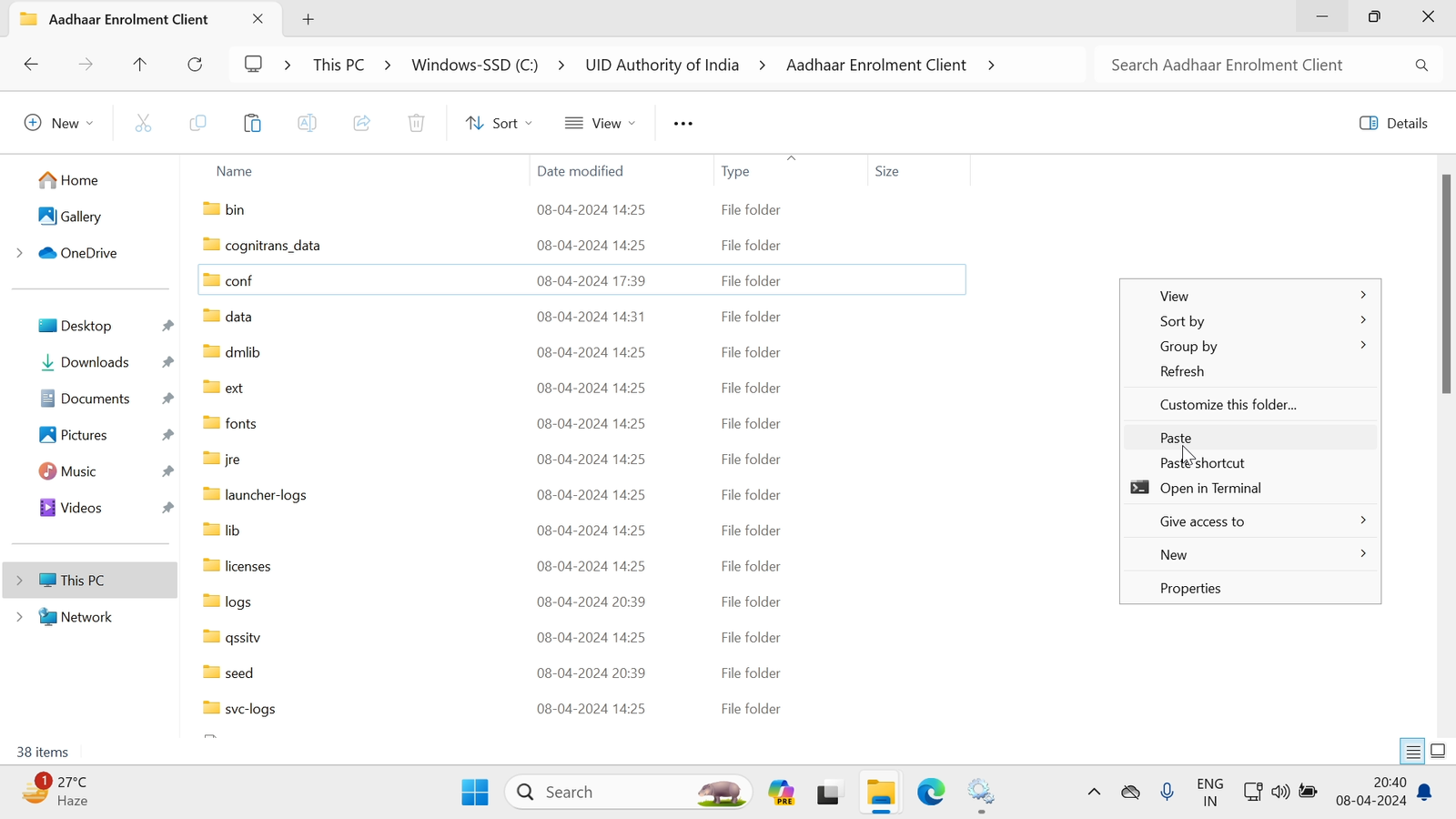Show hidden tray icons chevron
Viewport: 1456px width, 819px height.
coord(1094,792)
